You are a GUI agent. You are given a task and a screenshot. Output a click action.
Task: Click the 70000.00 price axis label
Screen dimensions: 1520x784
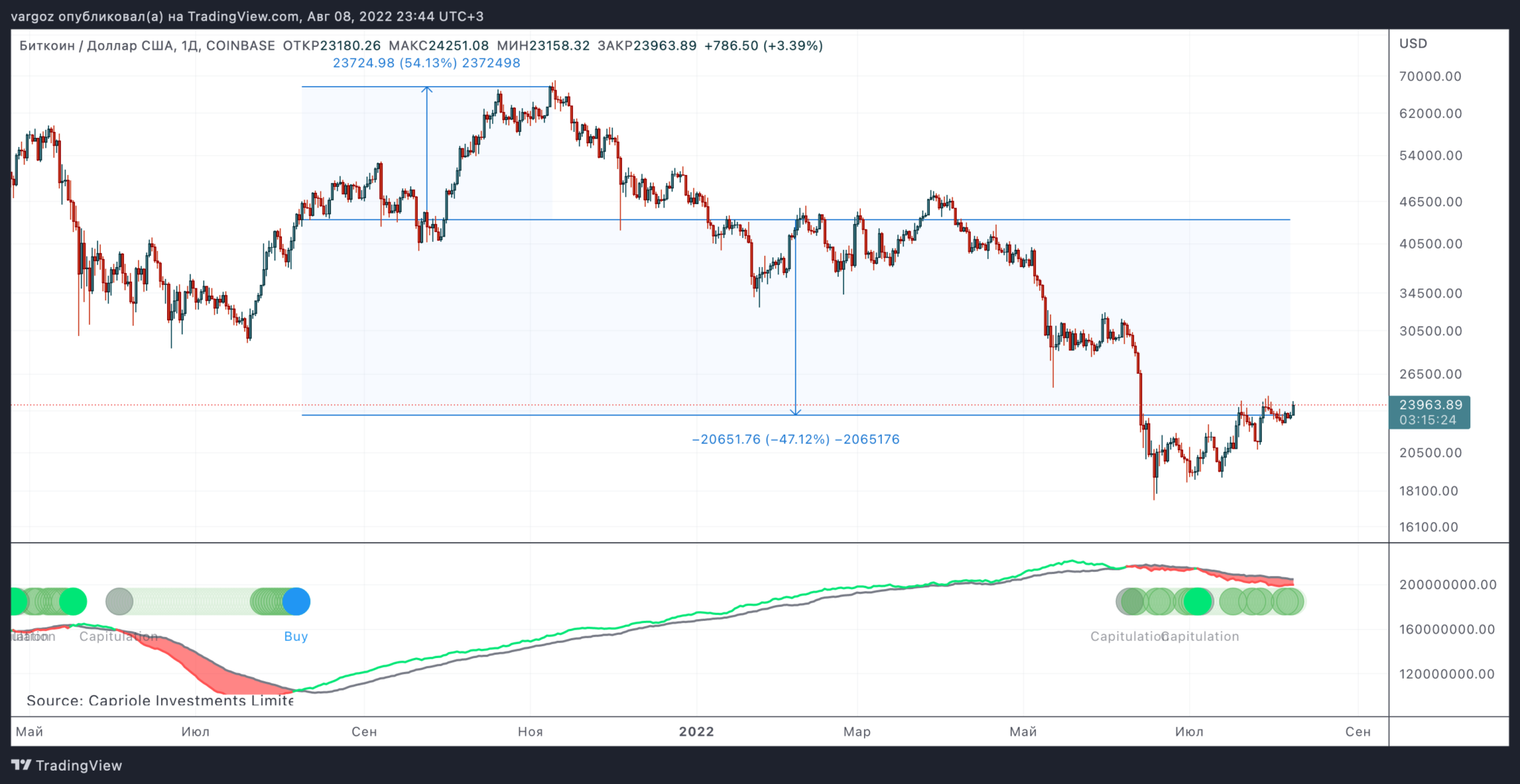coord(1430,76)
